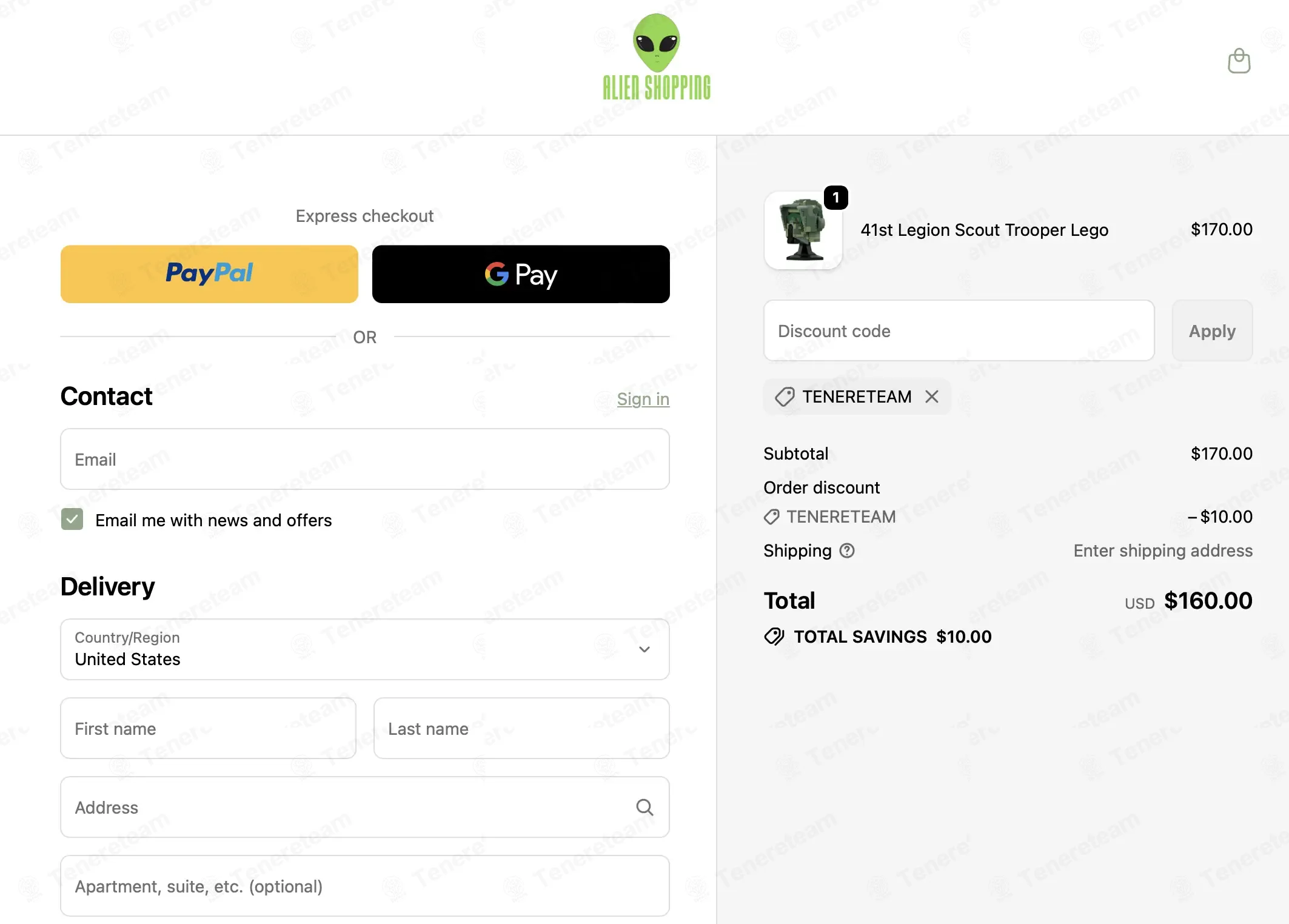Viewport: 1289px width, 924px height.
Task: Focus the Apartment, suite, etc. field
Action: pyautogui.click(x=365, y=886)
